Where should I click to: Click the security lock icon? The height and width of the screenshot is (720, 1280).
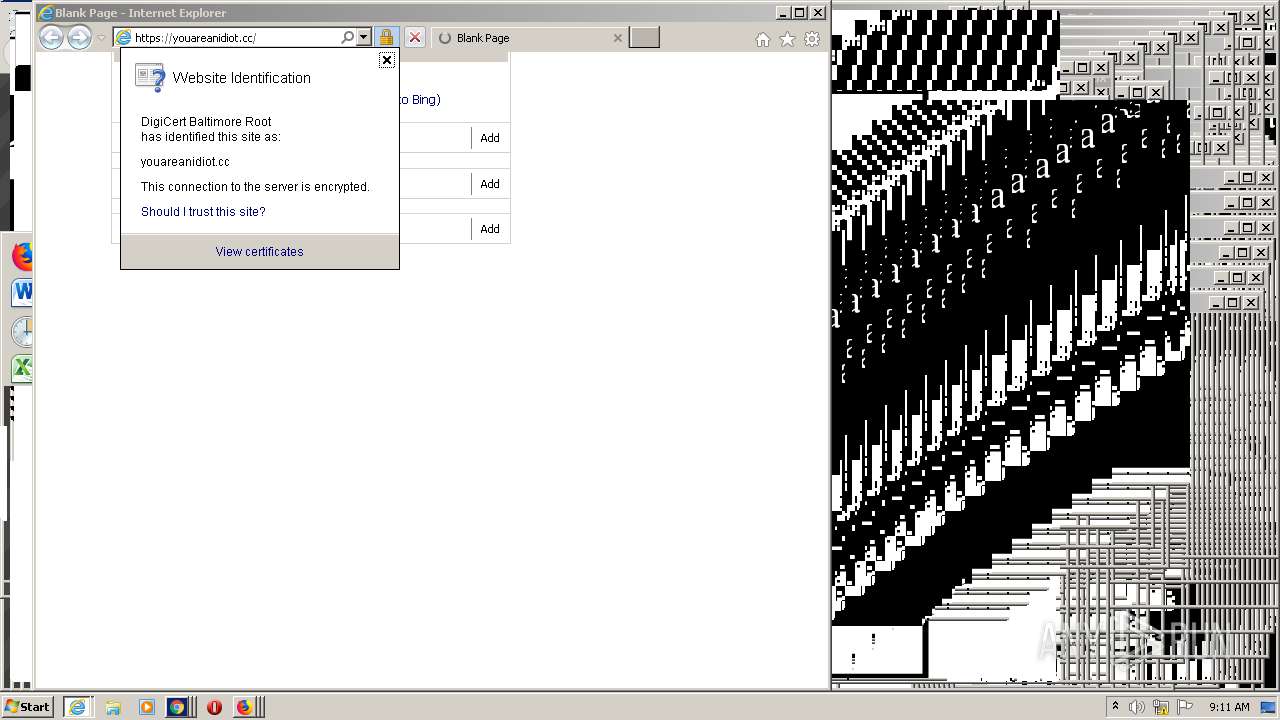click(x=386, y=38)
